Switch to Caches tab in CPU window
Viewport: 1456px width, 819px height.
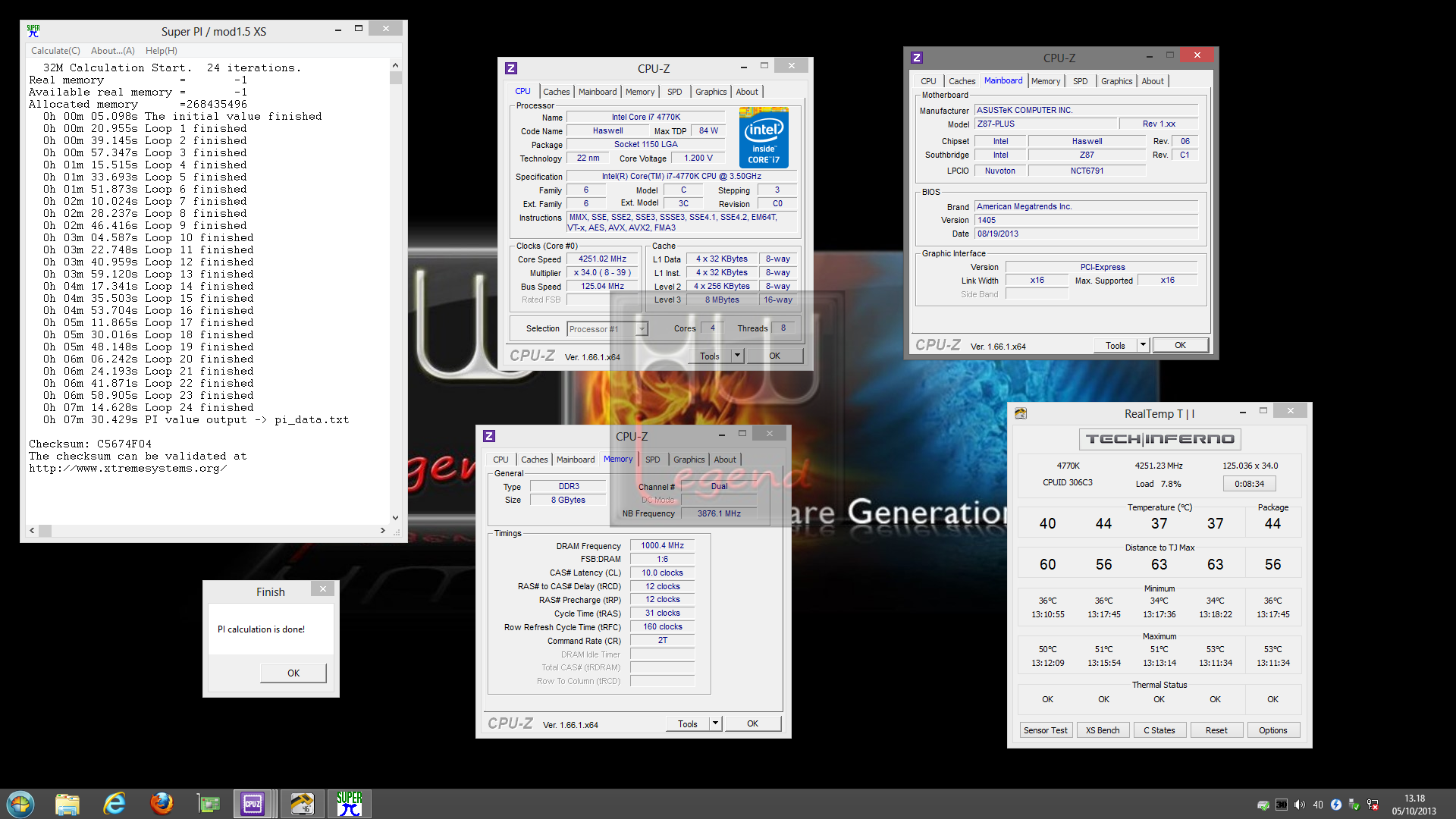556,92
